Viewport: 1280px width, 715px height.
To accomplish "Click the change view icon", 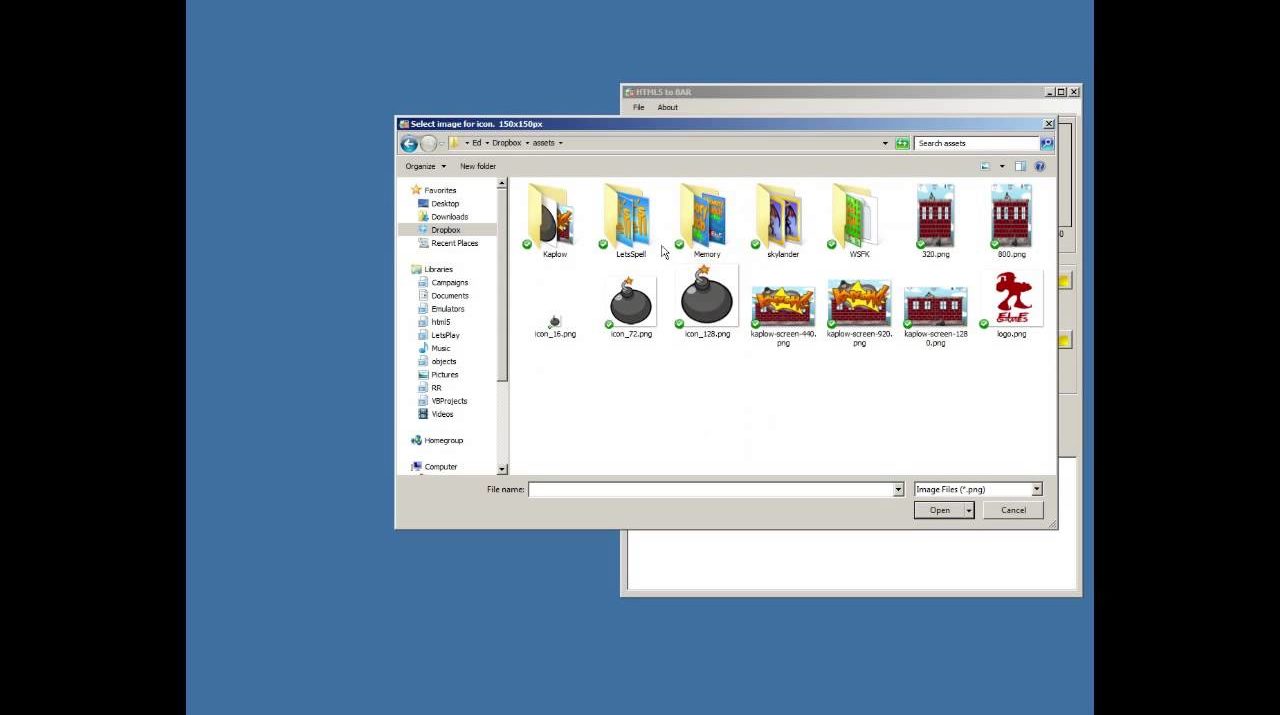I will click(x=985, y=167).
